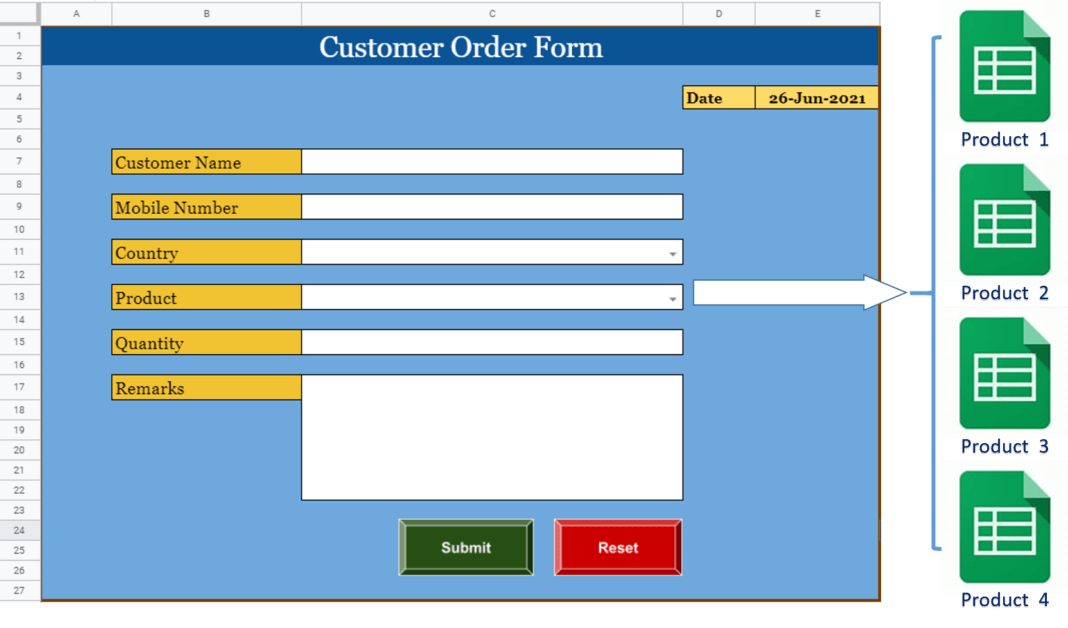
Task: Click the Product 4 label text
Action: [x=1003, y=600]
